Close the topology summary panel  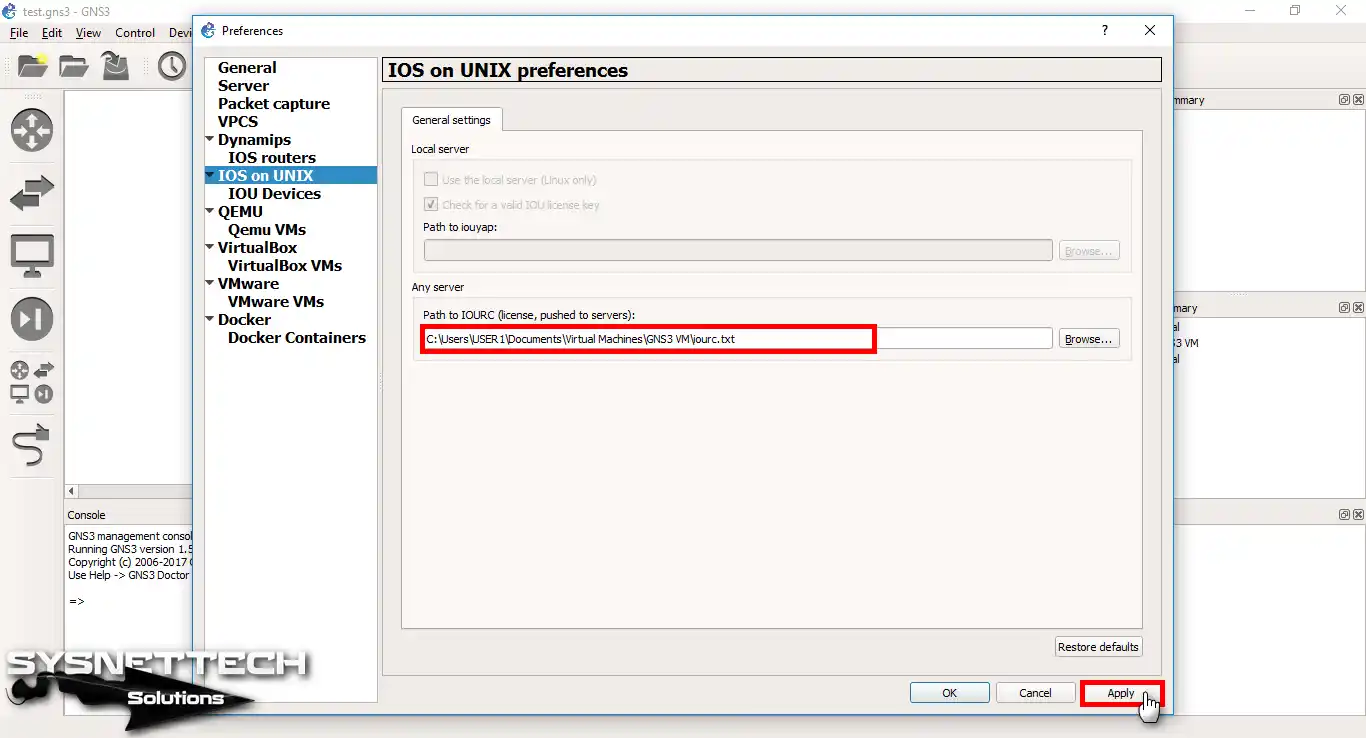coord(1358,100)
